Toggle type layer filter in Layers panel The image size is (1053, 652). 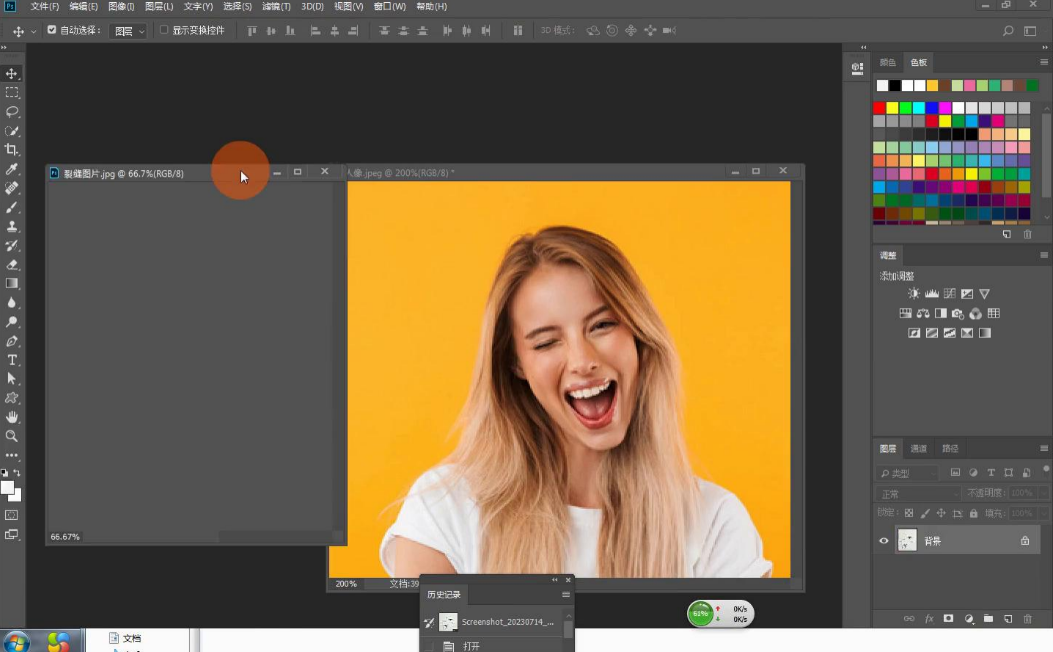[x=991, y=473]
